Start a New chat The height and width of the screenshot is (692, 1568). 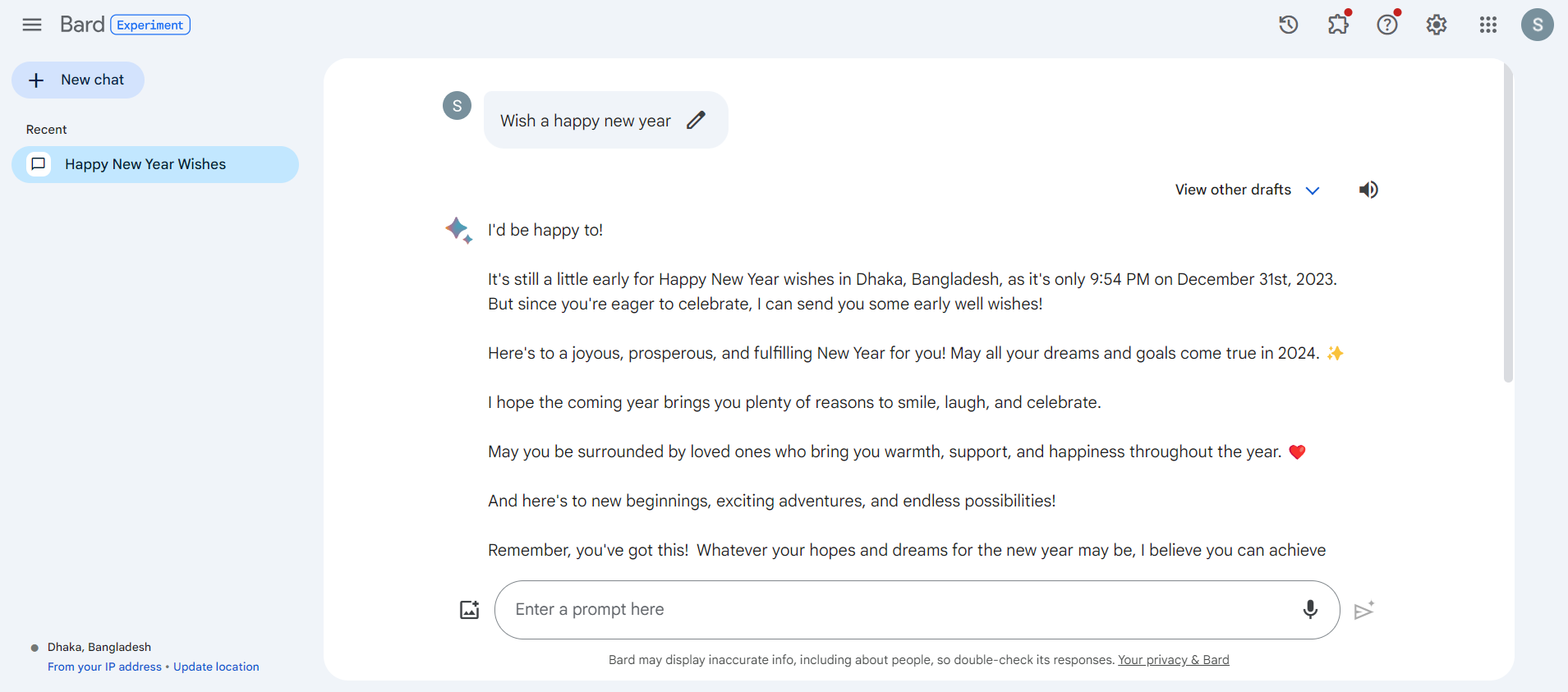78,80
